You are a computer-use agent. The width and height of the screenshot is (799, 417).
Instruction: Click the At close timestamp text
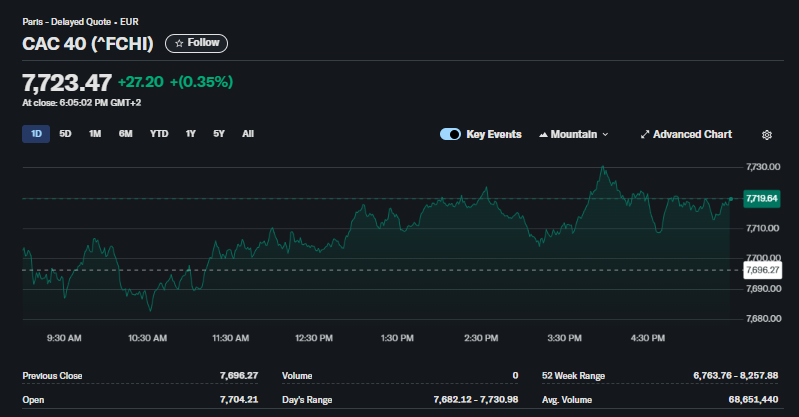click(82, 102)
